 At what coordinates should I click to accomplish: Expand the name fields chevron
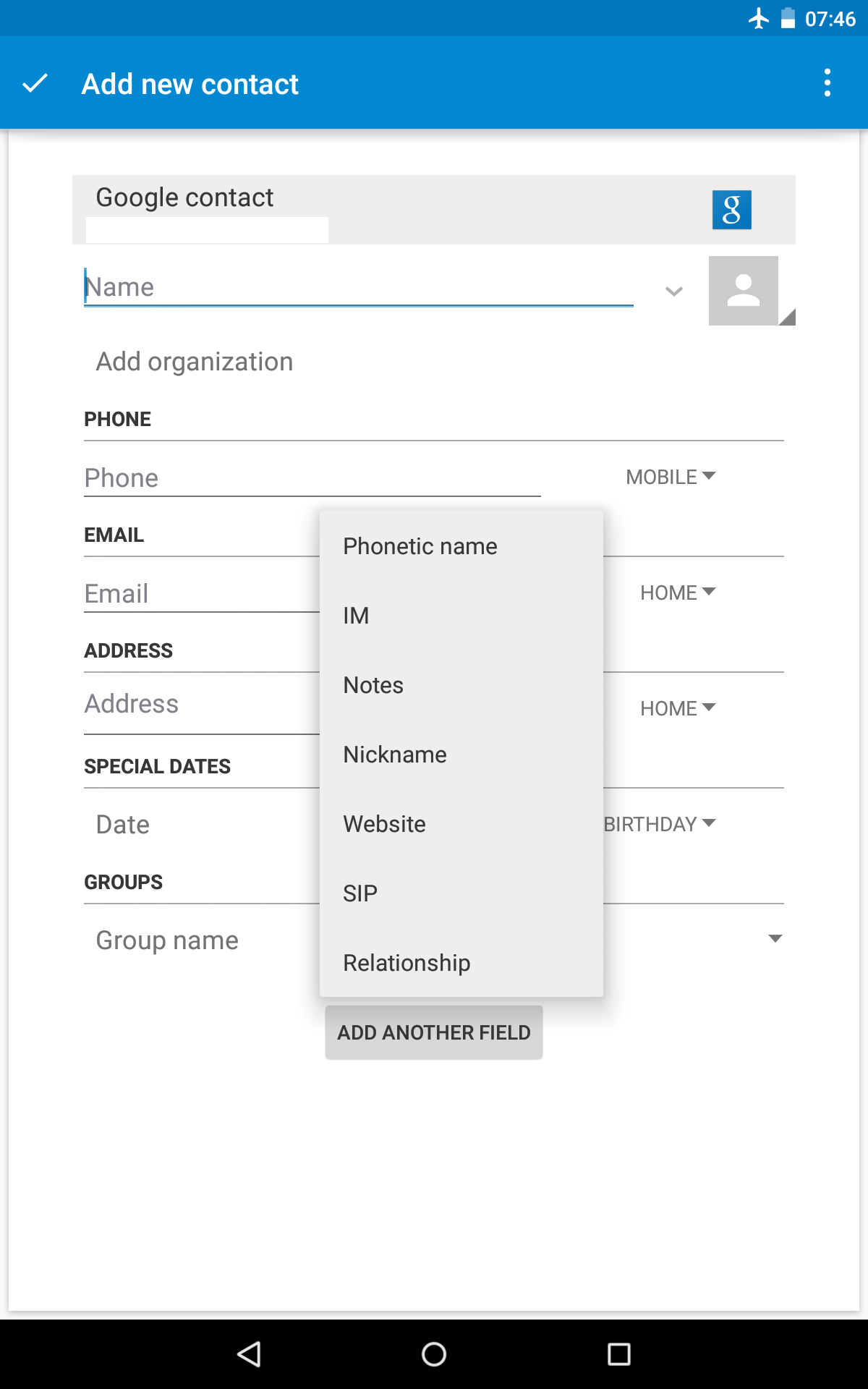(x=673, y=292)
